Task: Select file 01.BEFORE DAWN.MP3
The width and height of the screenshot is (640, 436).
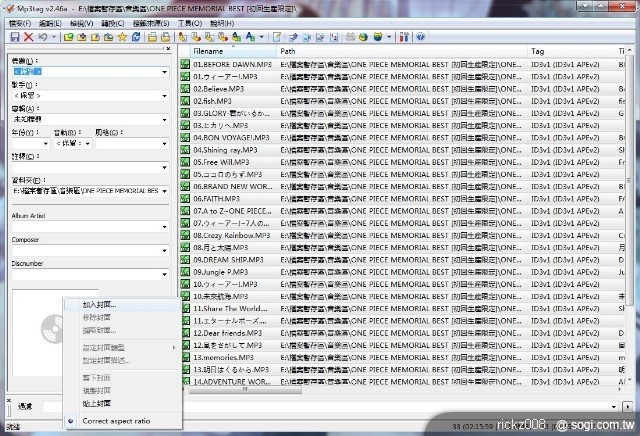Action: 232,65
